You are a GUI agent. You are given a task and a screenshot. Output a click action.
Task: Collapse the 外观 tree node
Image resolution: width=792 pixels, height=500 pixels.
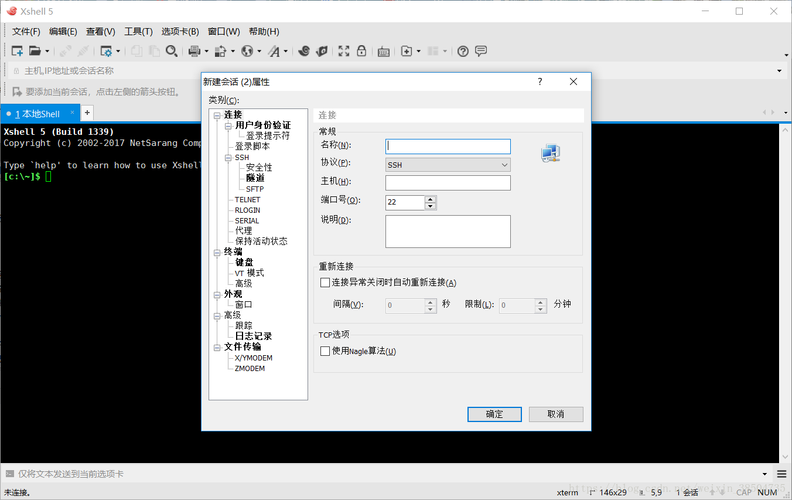(217, 294)
